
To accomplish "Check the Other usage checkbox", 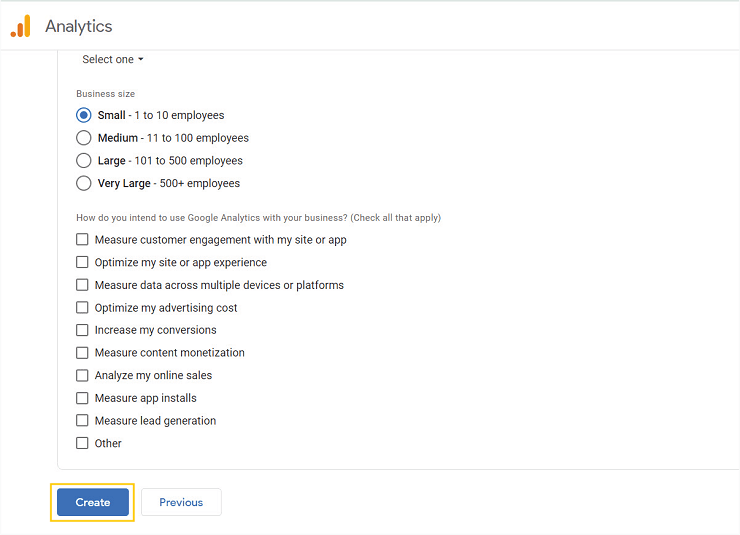I will click(82, 443).
